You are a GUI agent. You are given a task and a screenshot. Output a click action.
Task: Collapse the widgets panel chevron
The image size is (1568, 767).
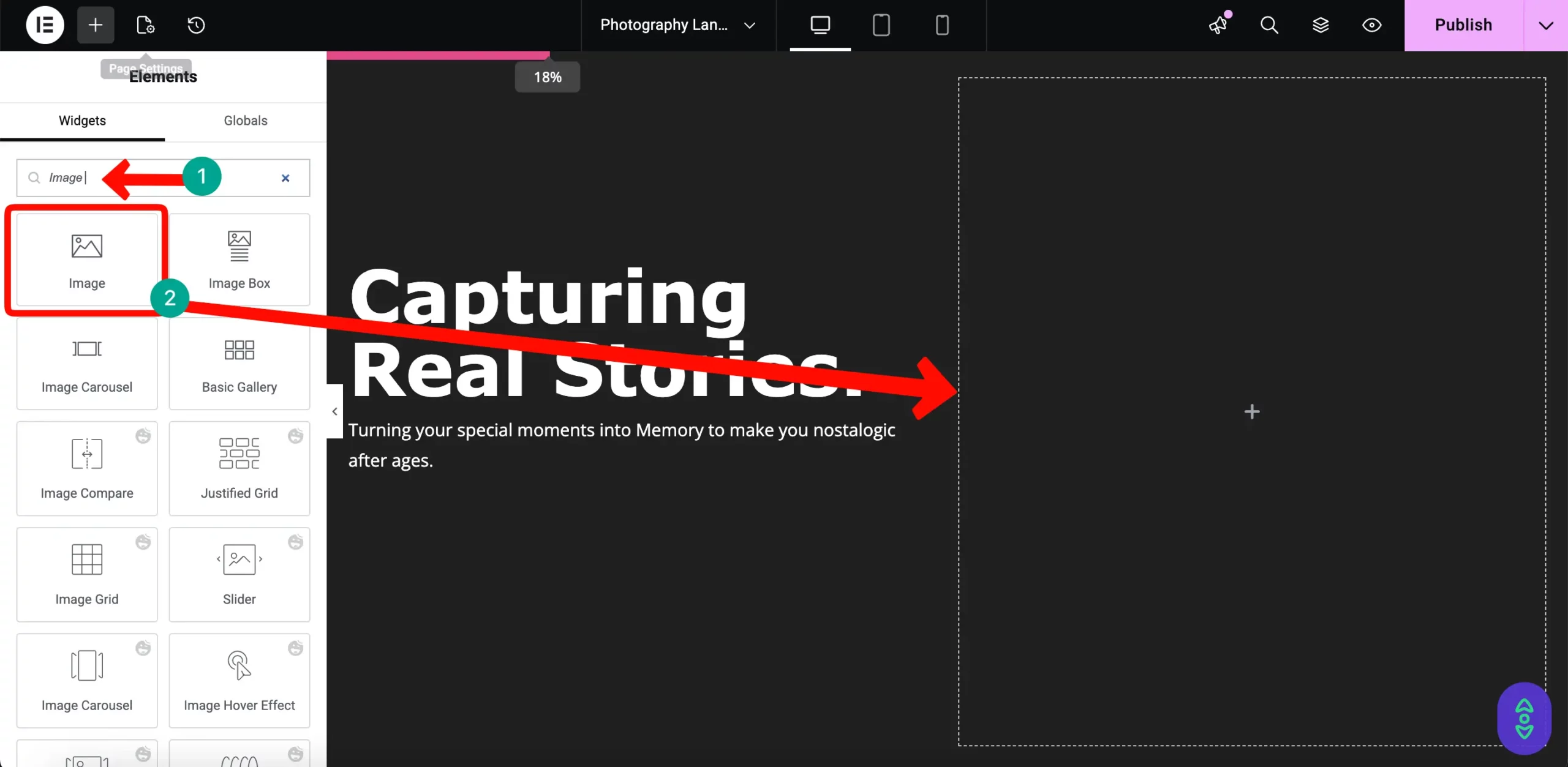click(334, 411)
